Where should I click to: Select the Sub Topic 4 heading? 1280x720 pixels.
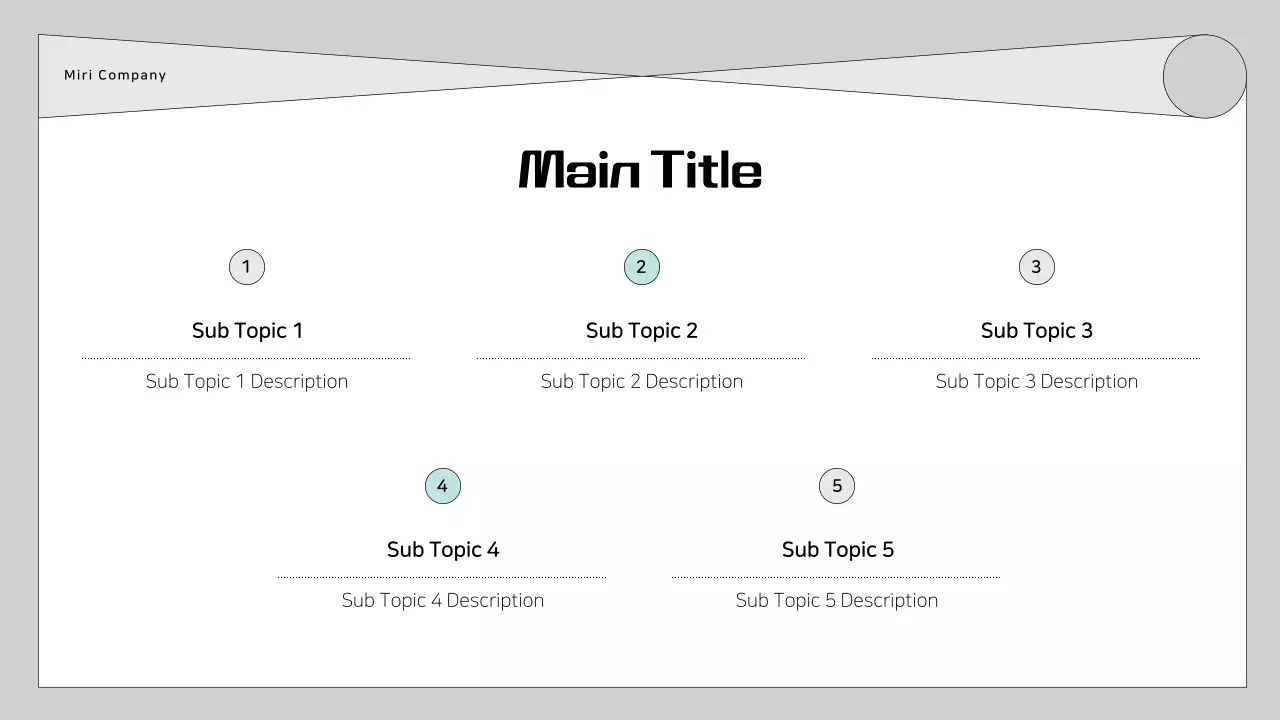pyautogui.click(x=443, y=550)
